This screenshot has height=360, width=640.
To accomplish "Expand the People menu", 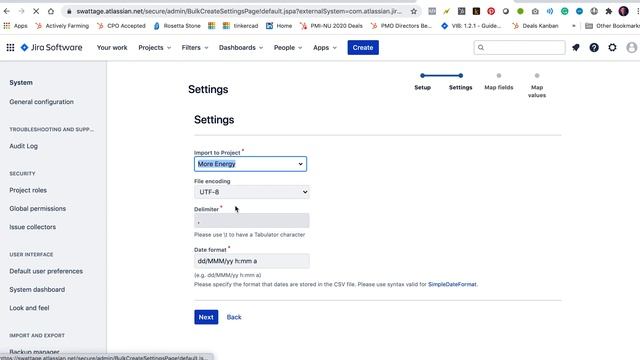I will click(288, 48).
